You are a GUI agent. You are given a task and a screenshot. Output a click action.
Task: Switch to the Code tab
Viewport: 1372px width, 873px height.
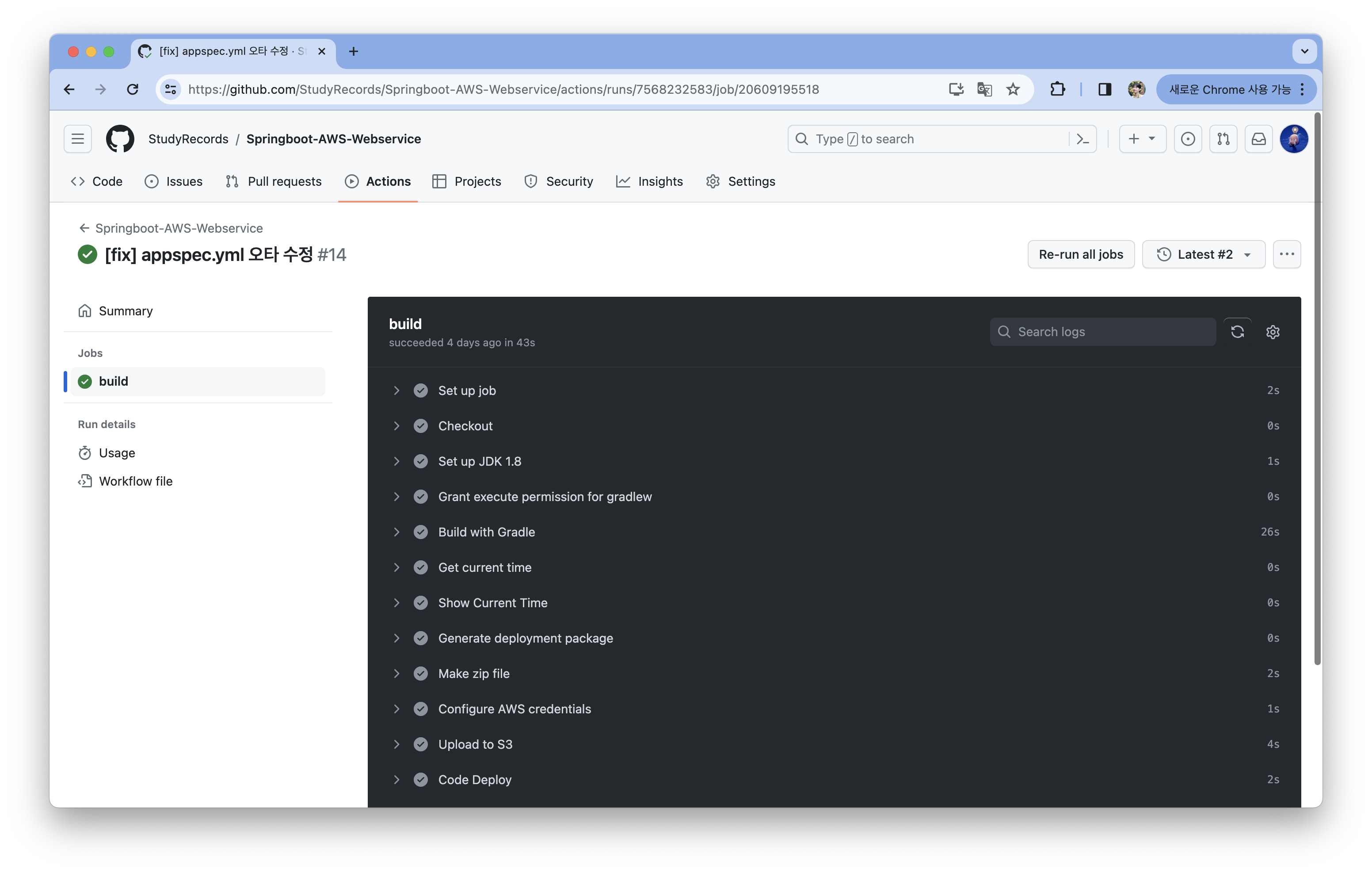(x=97, y=181)
